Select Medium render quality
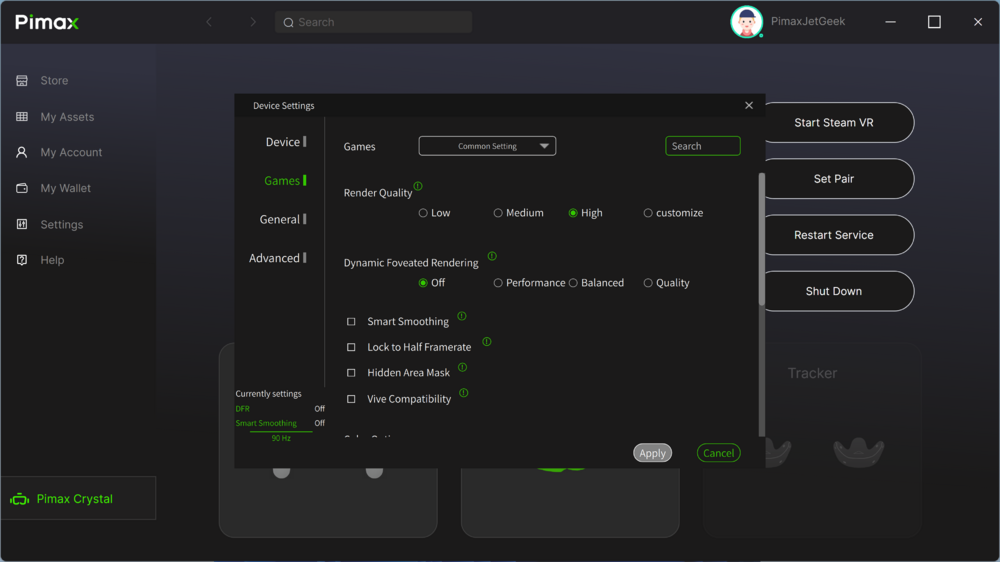Image resolution: width=1000 pixels, height=562 pixels. click(x=497, y=213)
